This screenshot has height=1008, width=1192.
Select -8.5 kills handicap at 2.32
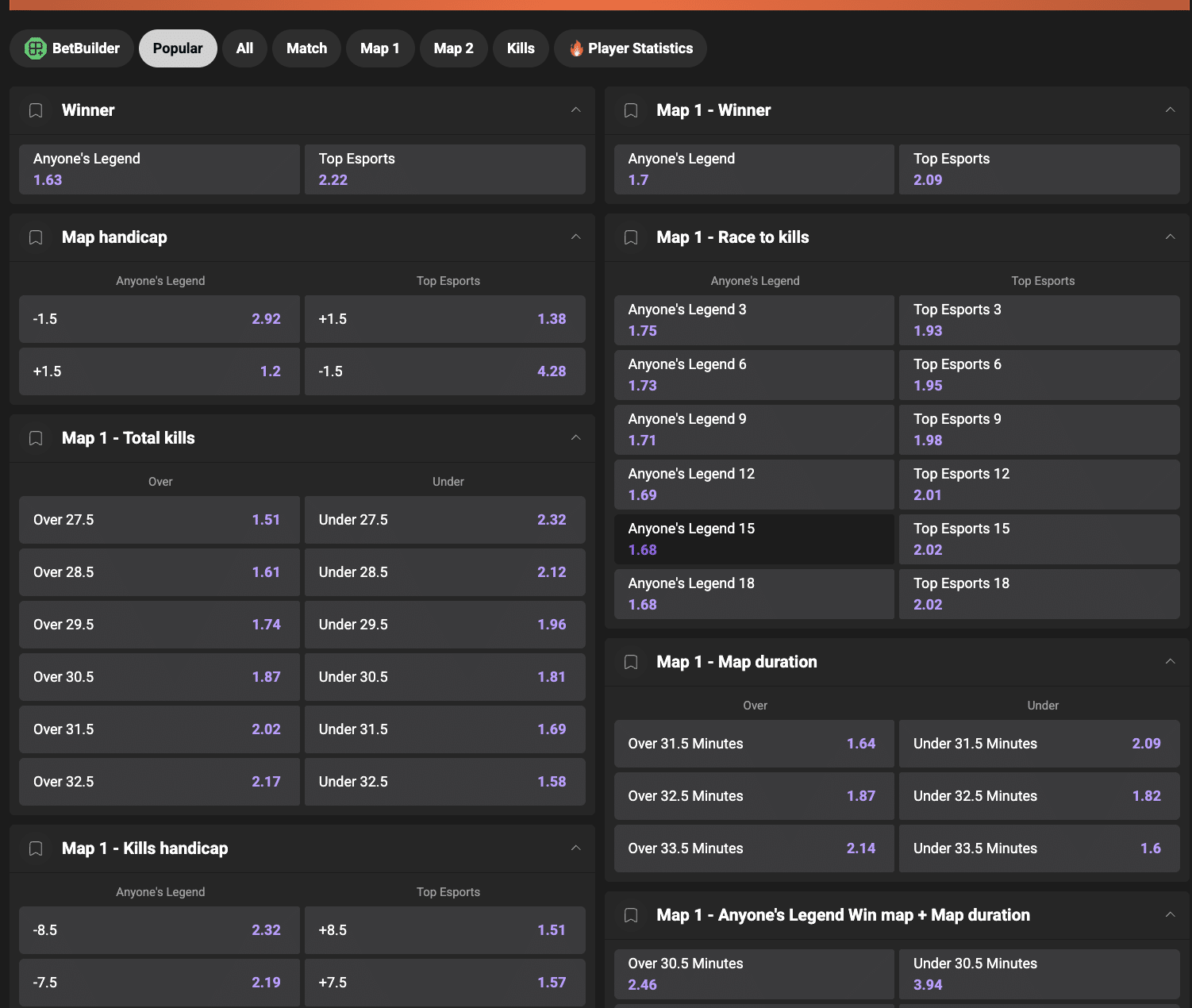[160, 930]
